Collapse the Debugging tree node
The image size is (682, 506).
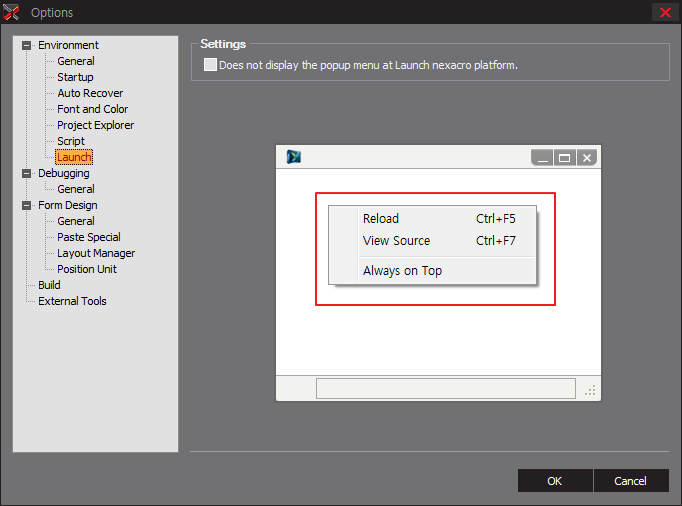[x=27, y=173]
